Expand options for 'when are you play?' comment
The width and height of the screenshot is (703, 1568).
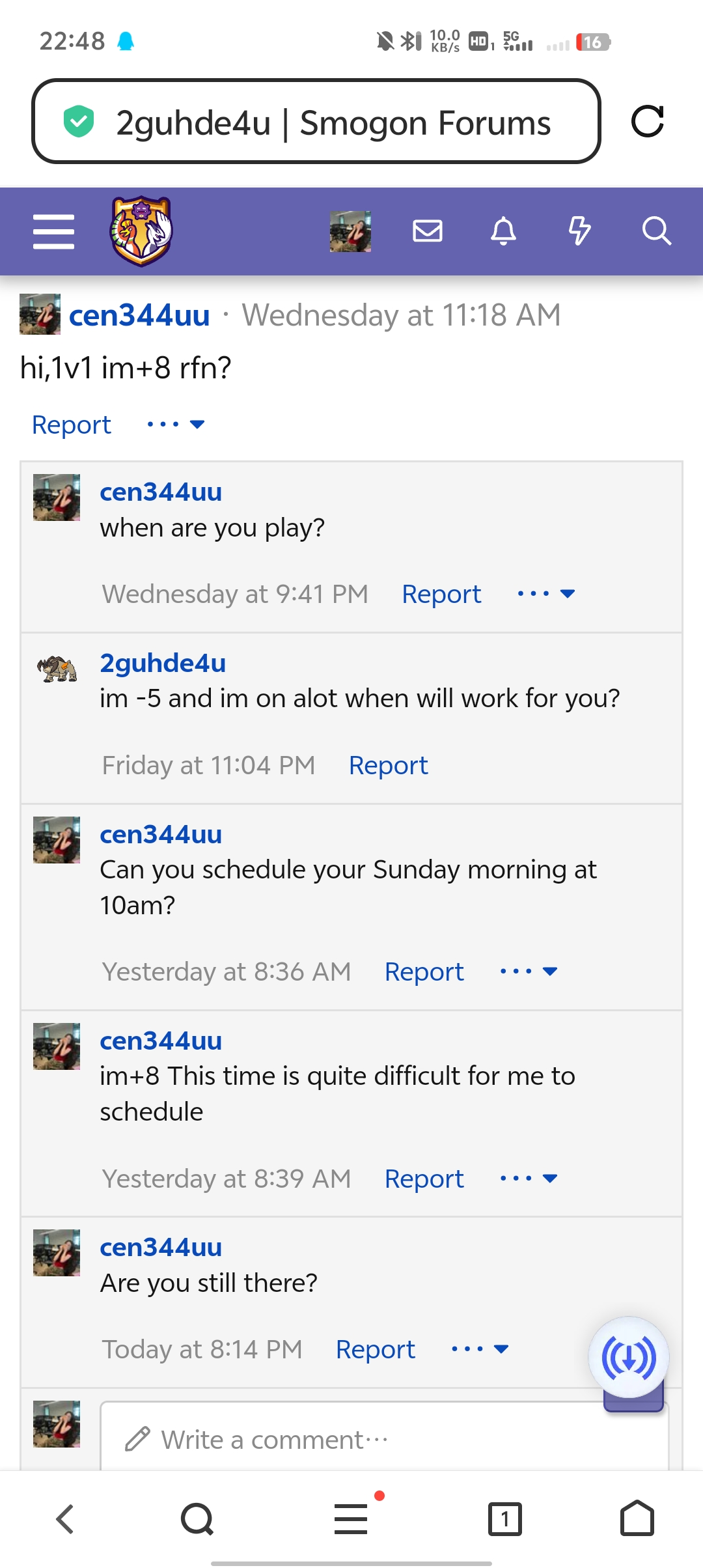coord(545,594)
